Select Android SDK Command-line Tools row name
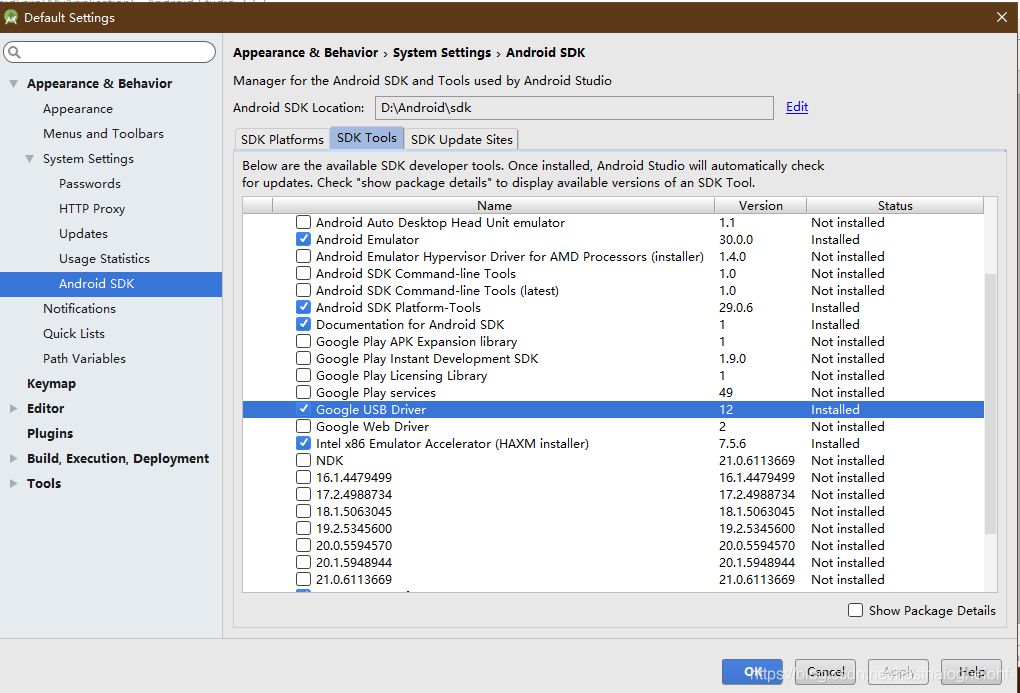The height and width of the screenshot is (693, 1020). (416, 273)
